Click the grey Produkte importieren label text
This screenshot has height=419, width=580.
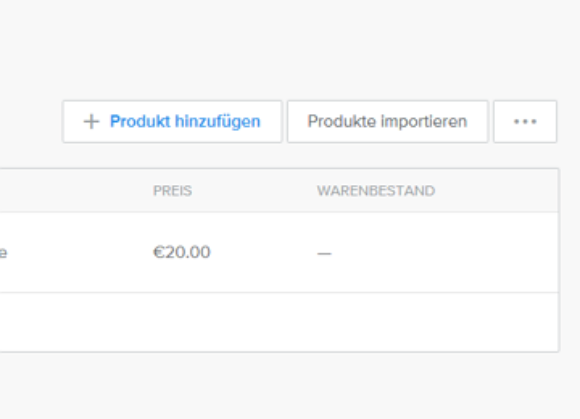(387, 121)
